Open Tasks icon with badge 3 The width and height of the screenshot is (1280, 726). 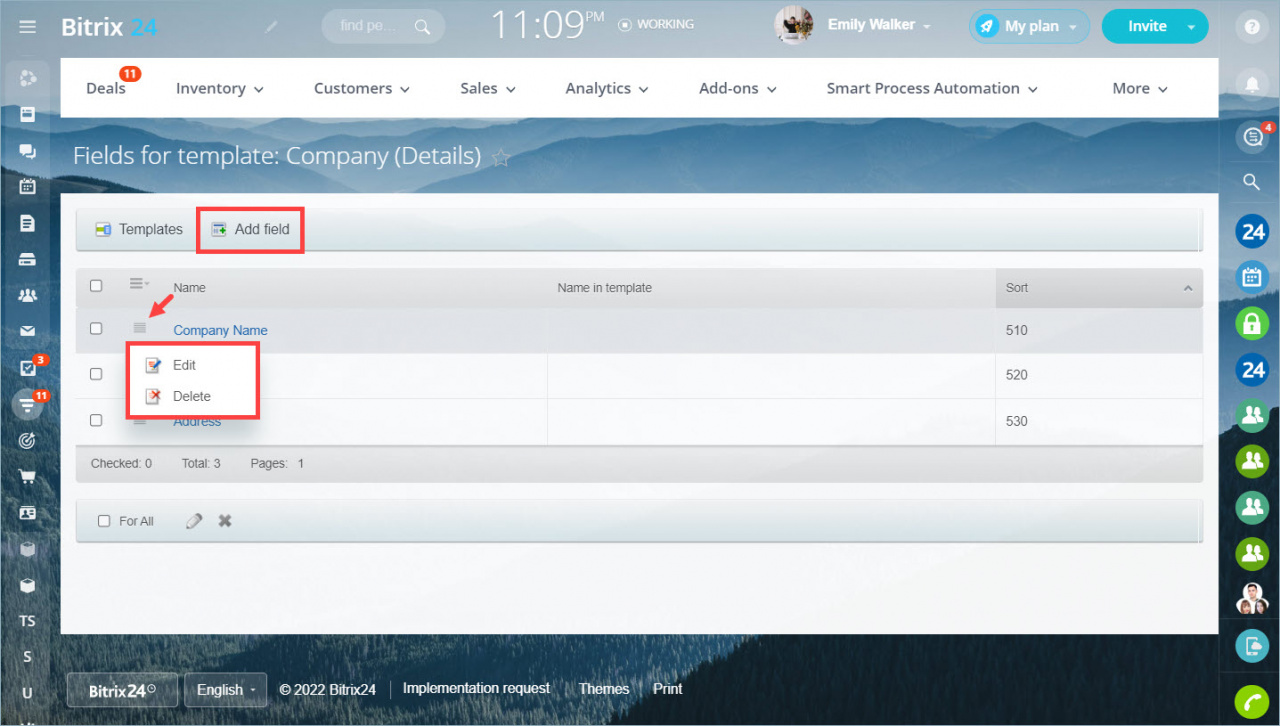[x=28, y=368]
